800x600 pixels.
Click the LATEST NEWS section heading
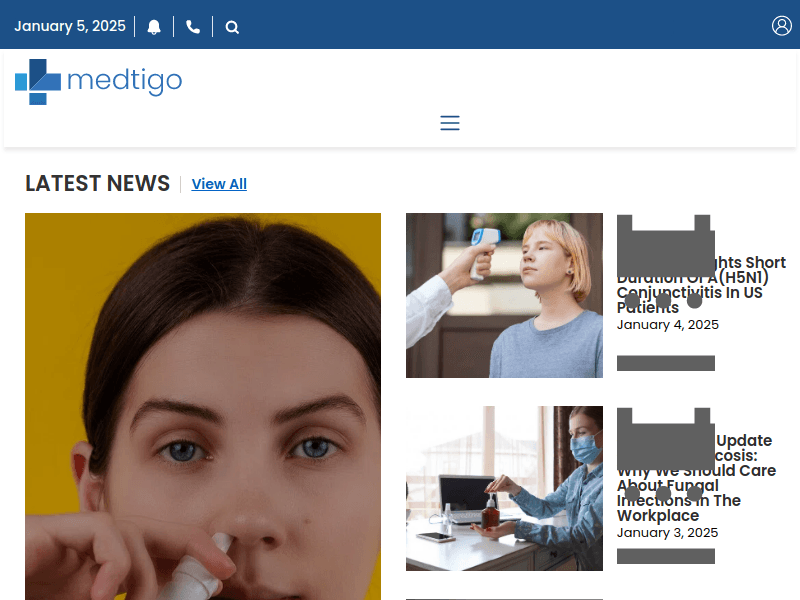point(97,183)
